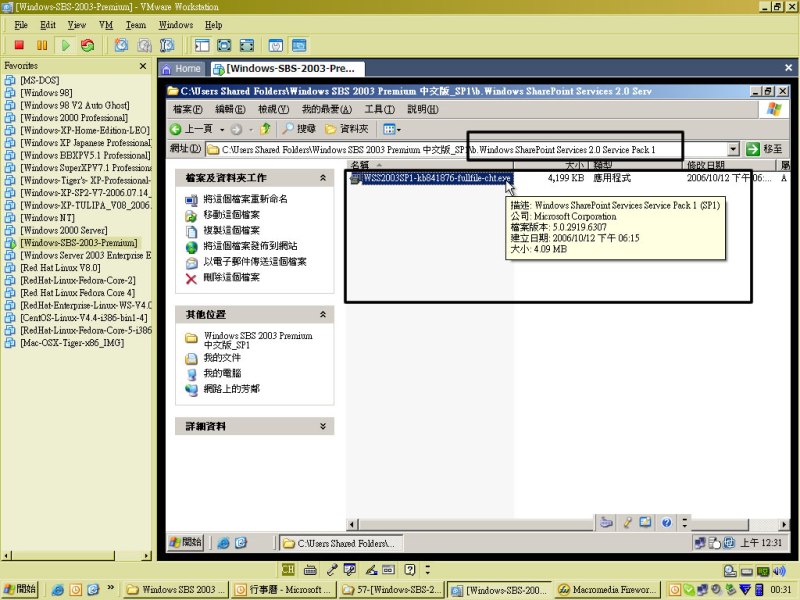
Task: Switch to Macromedia Fireworks on the host taskbar
Action: (607, 590)
